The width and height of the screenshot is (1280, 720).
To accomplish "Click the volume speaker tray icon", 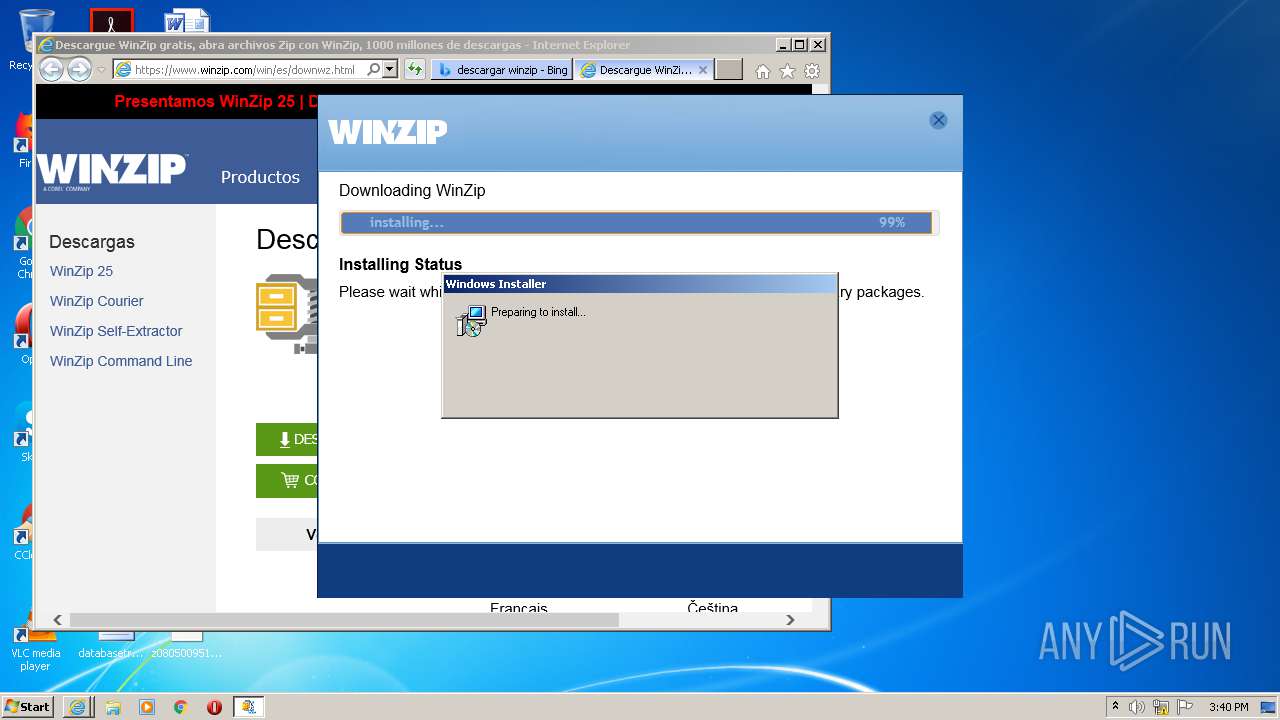I will (1137, 707).
